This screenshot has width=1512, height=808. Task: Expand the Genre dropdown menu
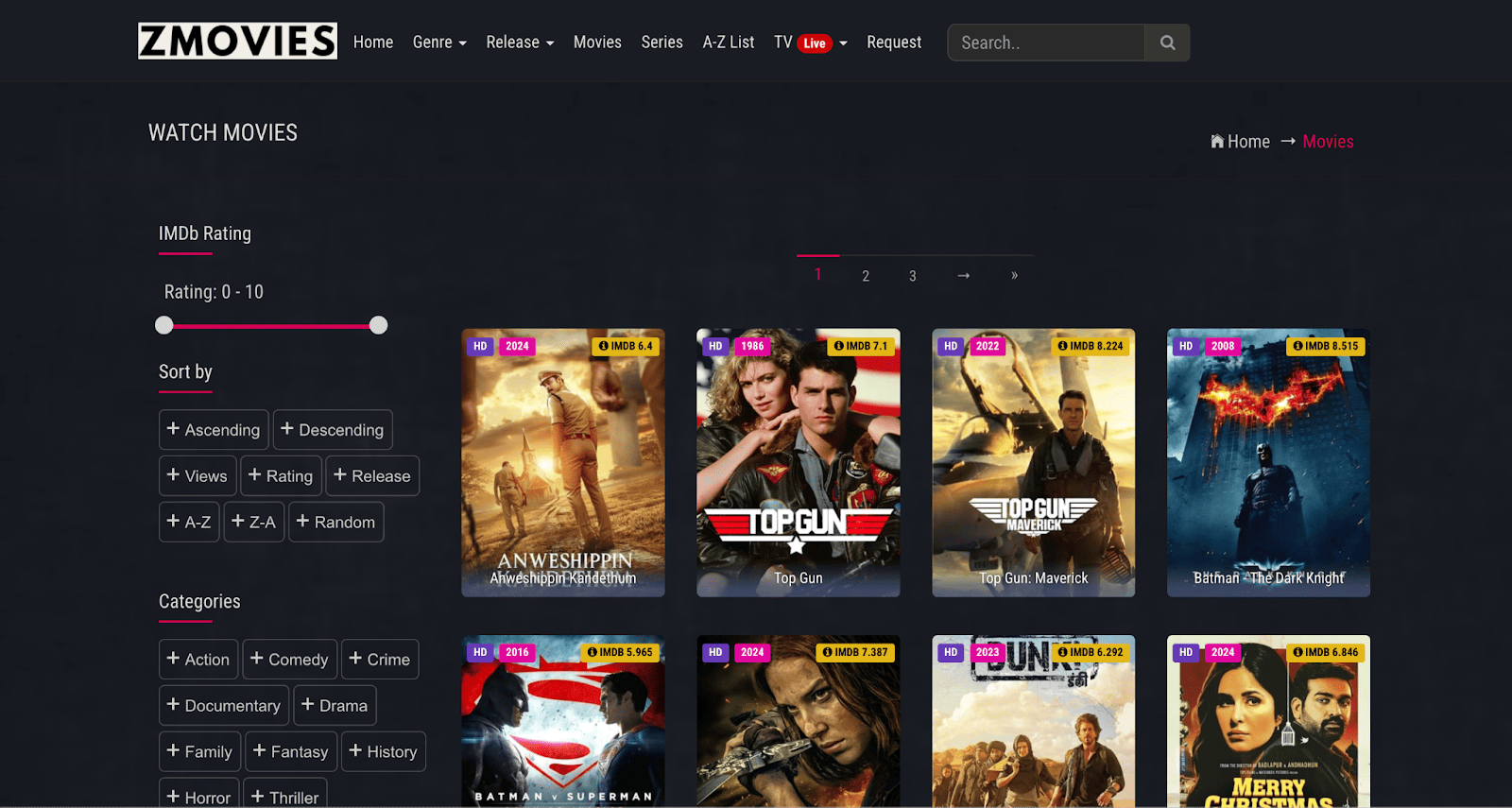[439, 43]
